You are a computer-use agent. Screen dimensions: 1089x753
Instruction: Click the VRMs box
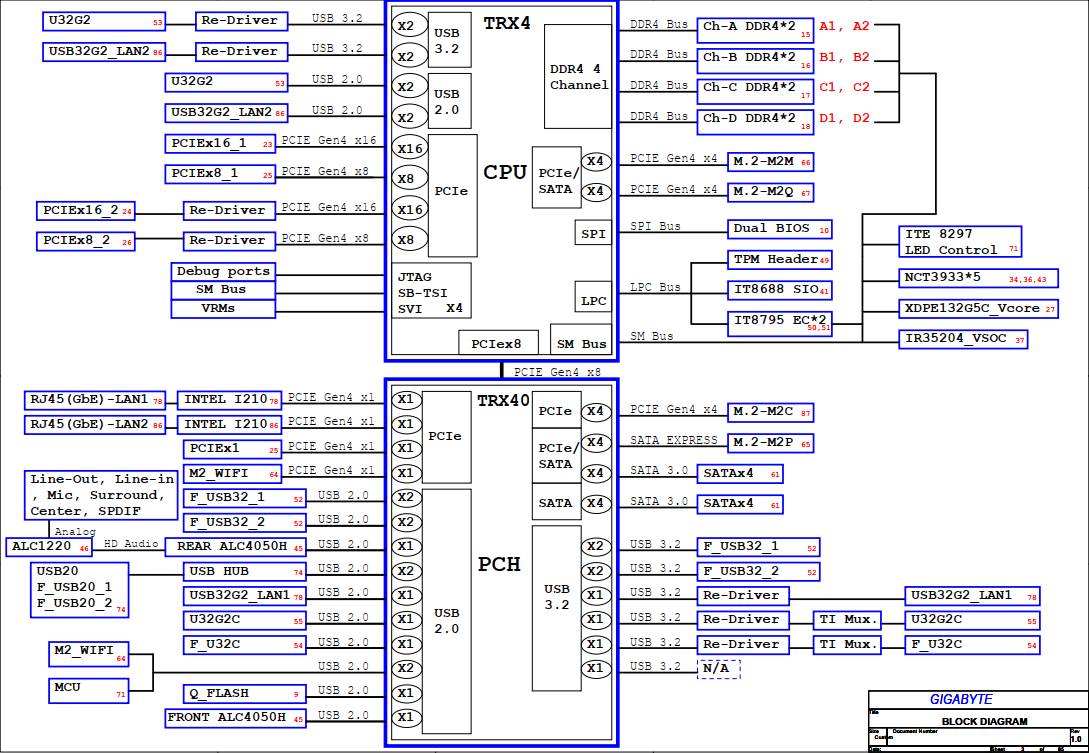tap(223, 309)
